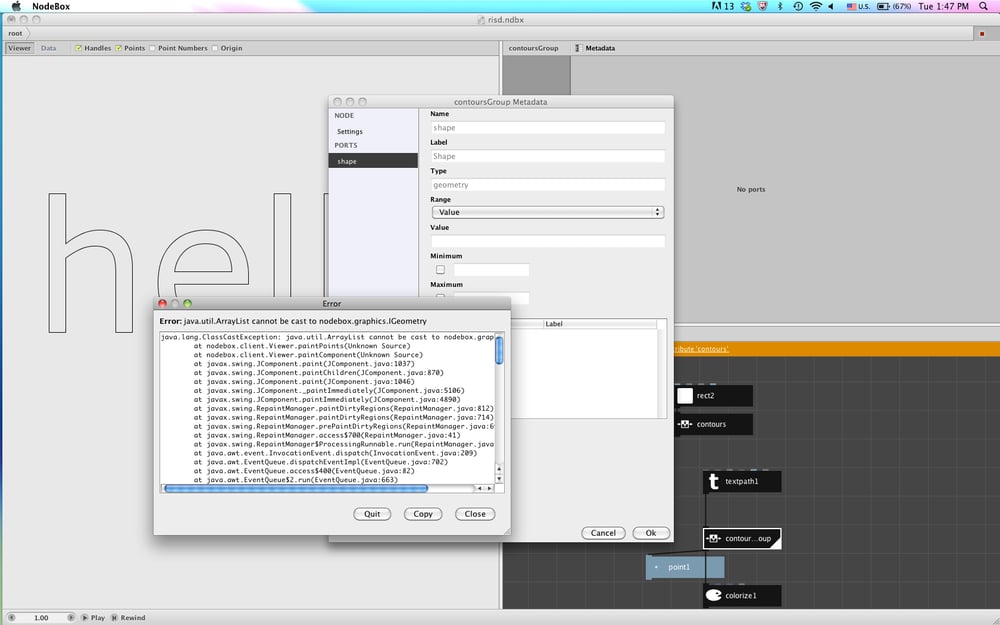The width and height of the screenshot is (1000, 625).
Task: Click the Label field containing Shape
Action: pos(548,156)
